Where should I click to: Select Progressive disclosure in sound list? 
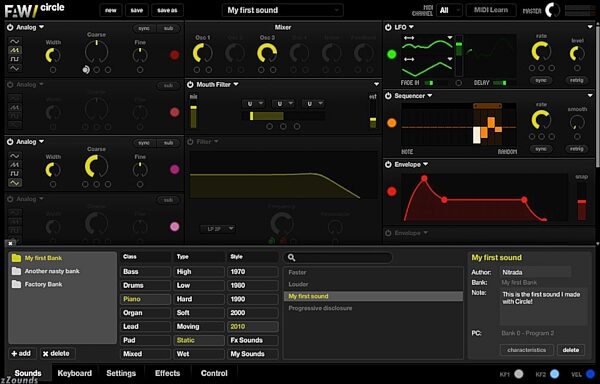373,308
